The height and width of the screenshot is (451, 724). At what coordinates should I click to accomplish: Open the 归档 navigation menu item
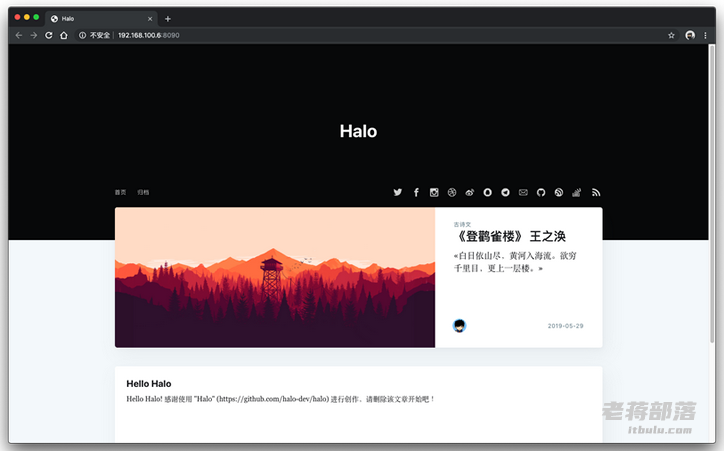point(143,192)
